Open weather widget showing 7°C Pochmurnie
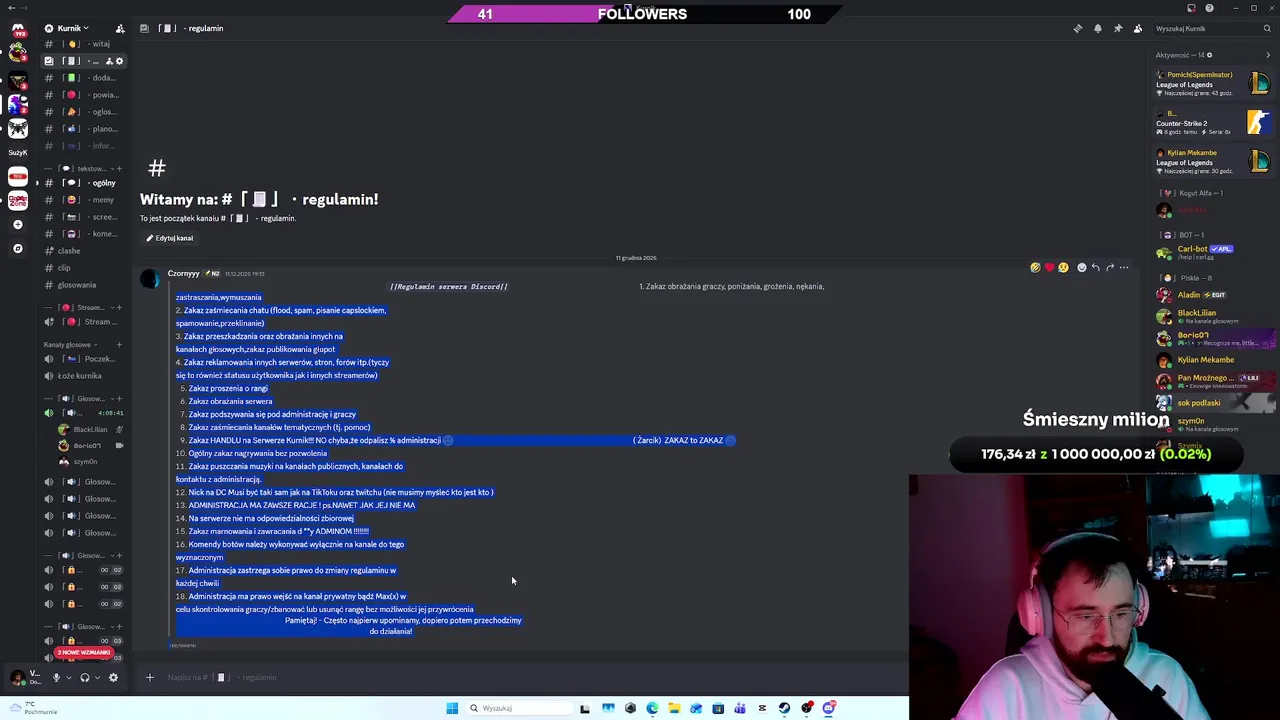This screenshot has height=720, width=1280. [32, 708]
